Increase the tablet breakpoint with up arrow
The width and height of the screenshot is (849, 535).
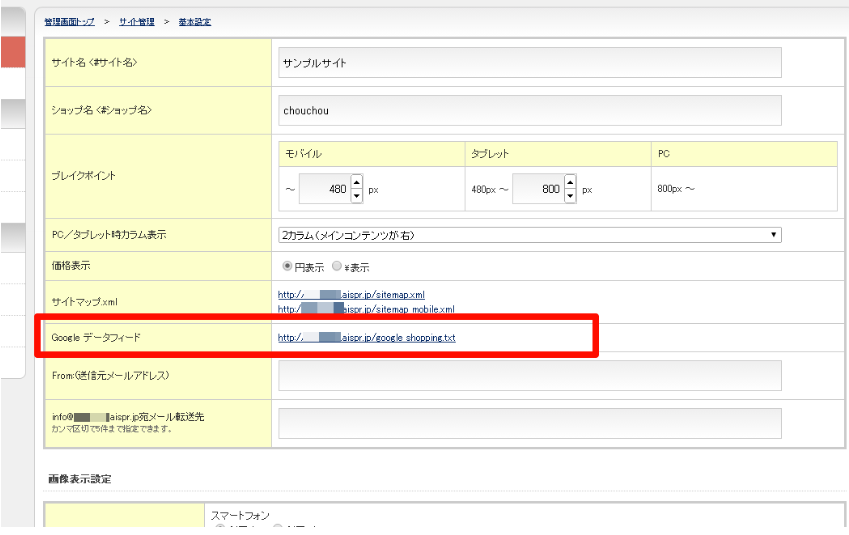click(570, 182)
